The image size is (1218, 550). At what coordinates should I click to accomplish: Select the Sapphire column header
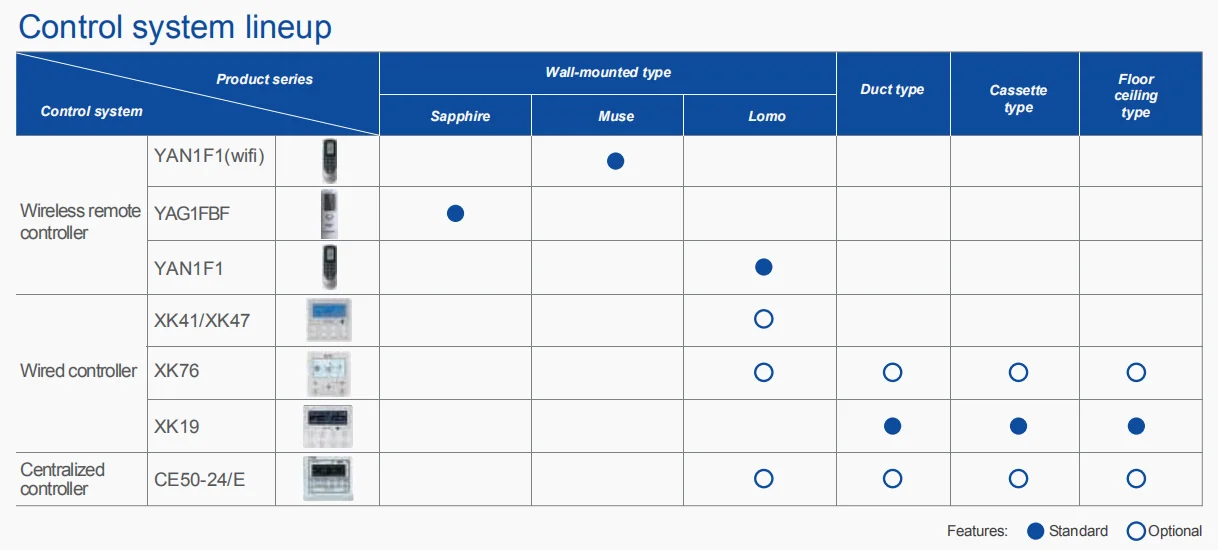pyautogui.click(x=460, y=116)
